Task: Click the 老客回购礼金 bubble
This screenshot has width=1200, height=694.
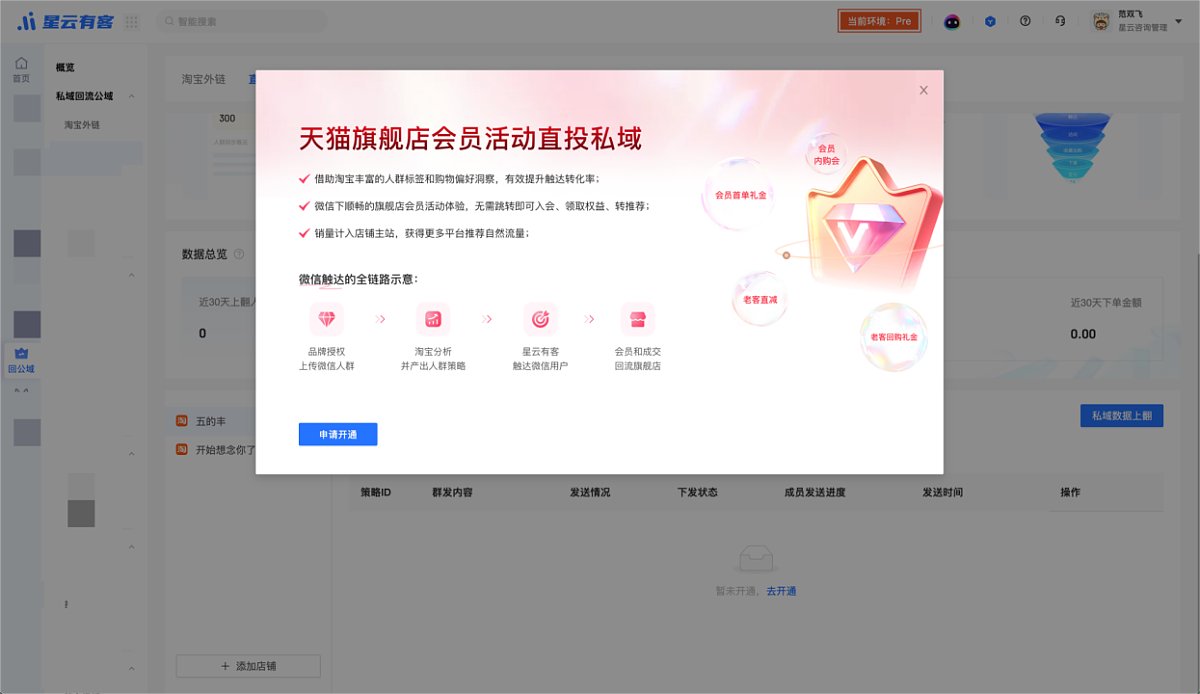Action: 893,338
